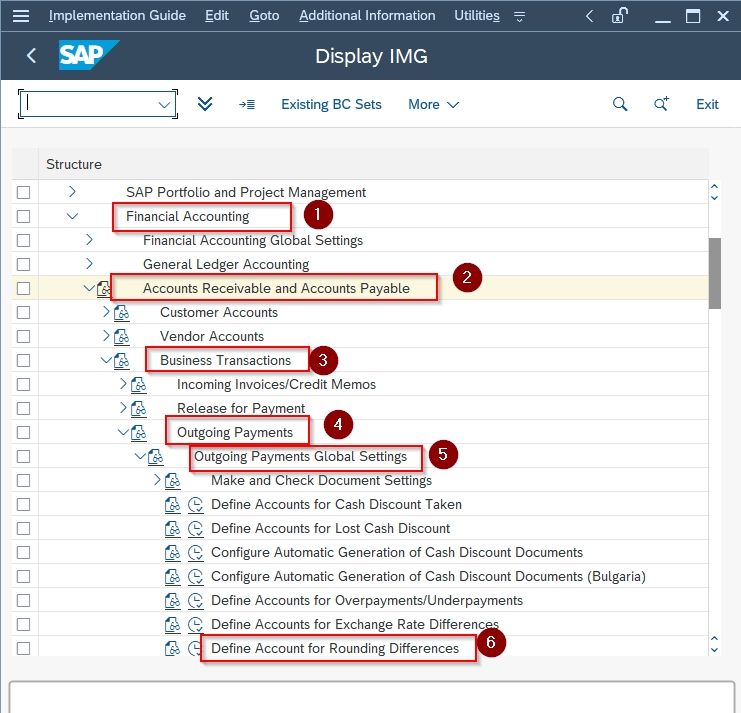Screen dimensions: 741x713
Task: Open the Edit menu
Action: 217,16
